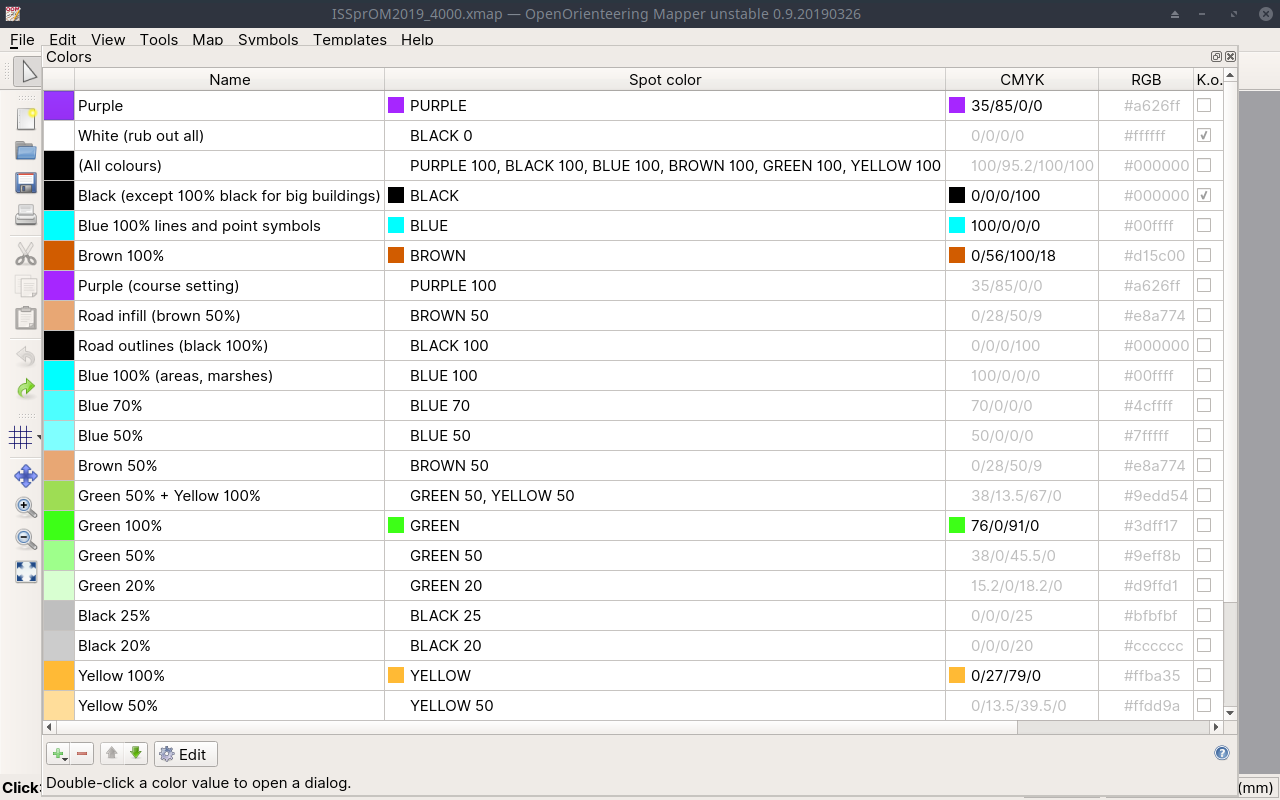Click the Paste clipboard icon
Screen dimensions: 1280x800
click(x=26, y=318)
